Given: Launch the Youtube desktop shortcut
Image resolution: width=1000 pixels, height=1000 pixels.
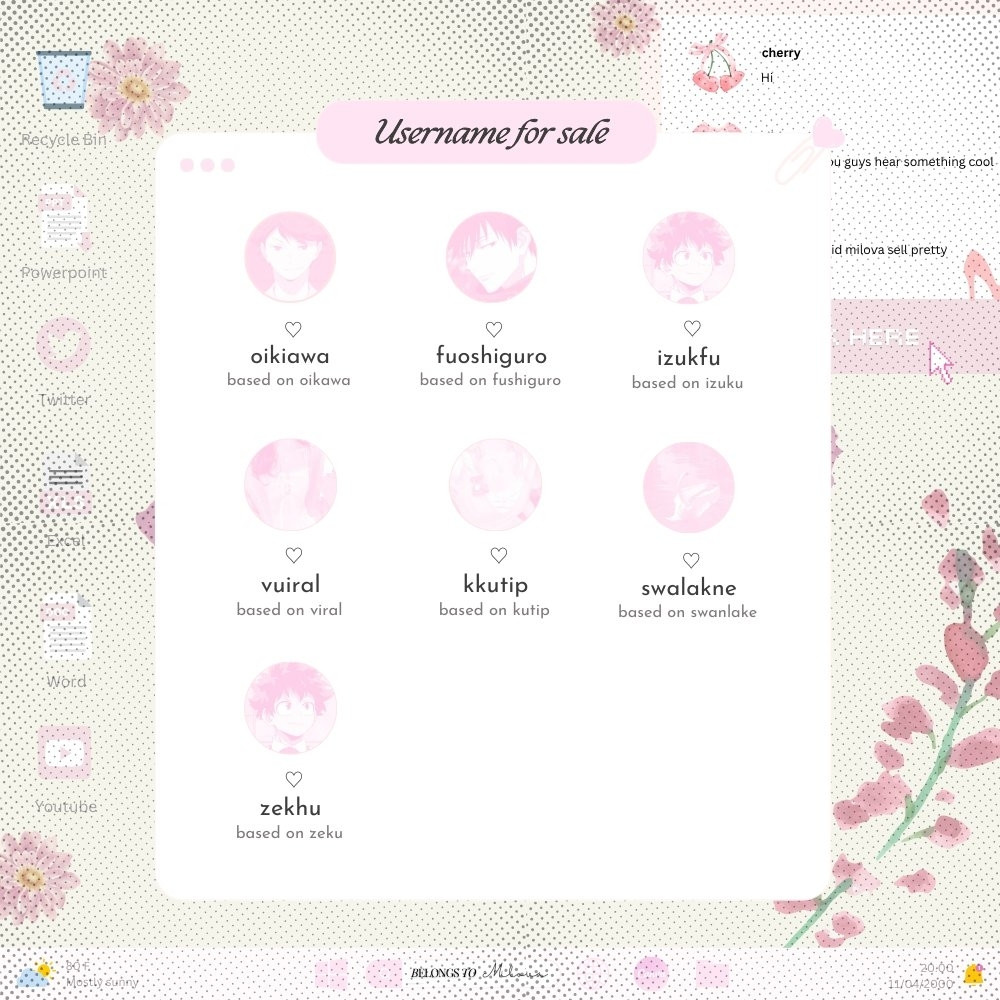Looking at the screenshot, I should pos(64,753).
